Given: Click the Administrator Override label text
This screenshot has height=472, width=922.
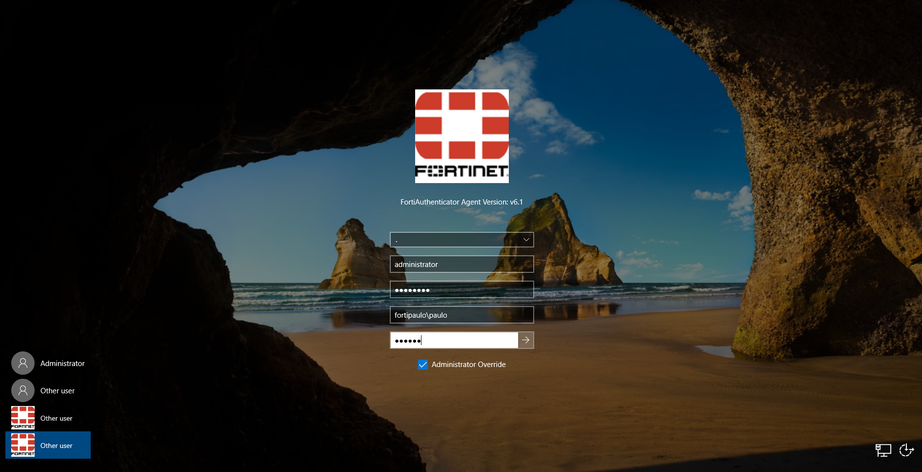Looking at the screenshot, I should pyautogui.click(x=469, y=364).
